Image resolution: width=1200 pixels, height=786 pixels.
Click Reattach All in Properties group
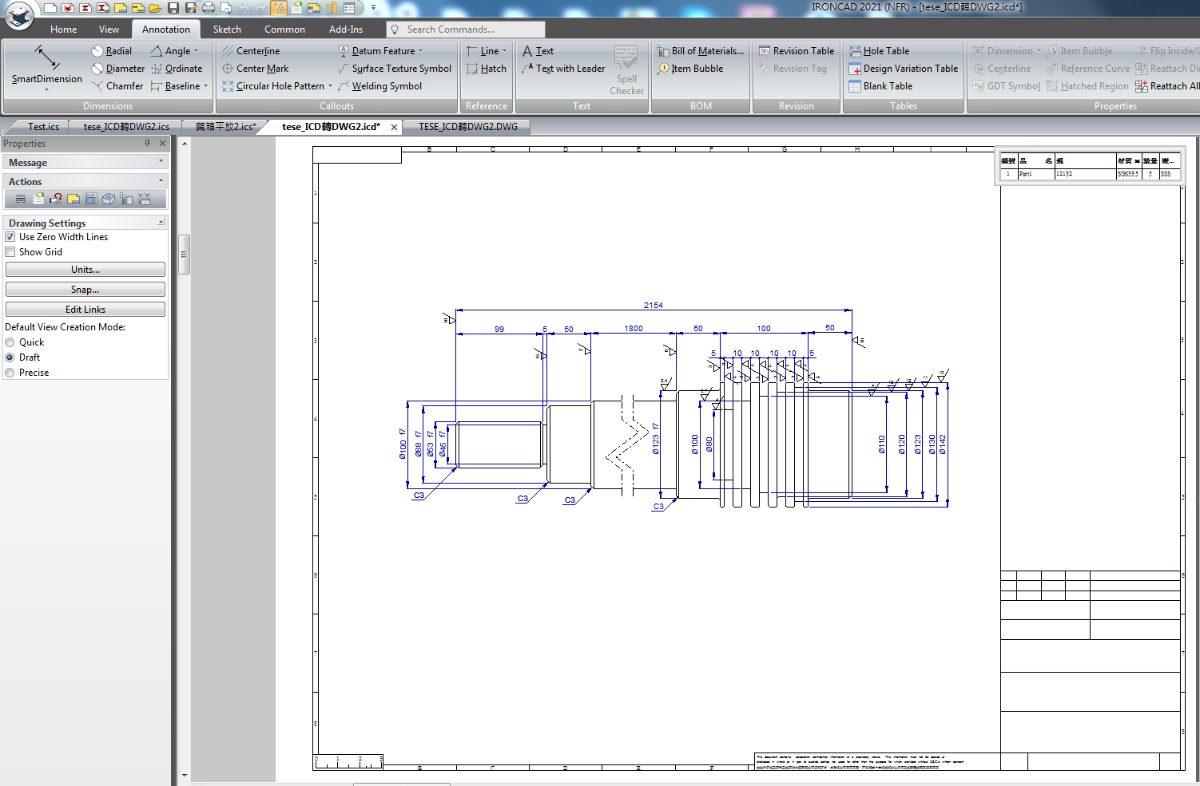1167,86
